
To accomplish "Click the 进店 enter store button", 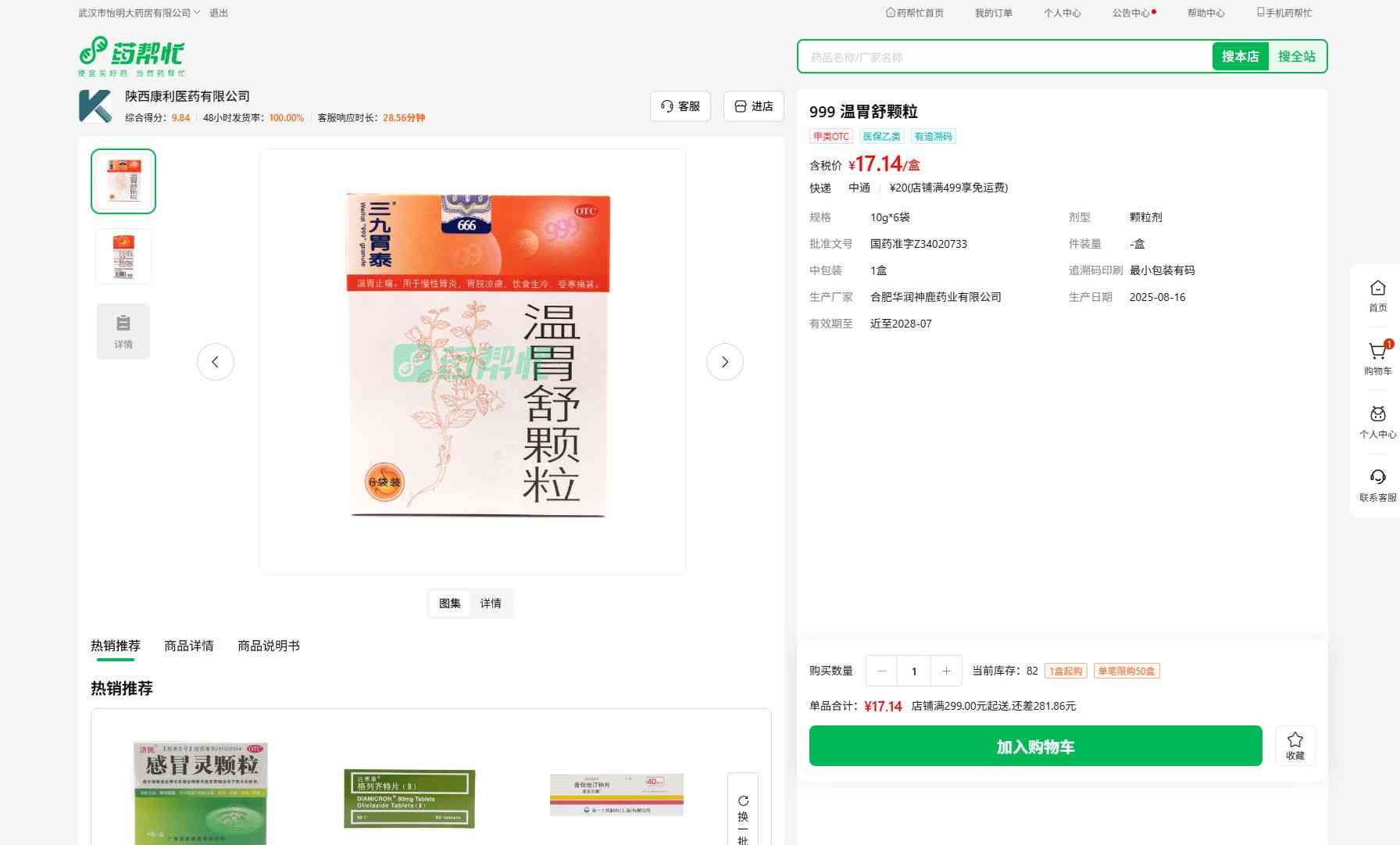I will (753, 106).
